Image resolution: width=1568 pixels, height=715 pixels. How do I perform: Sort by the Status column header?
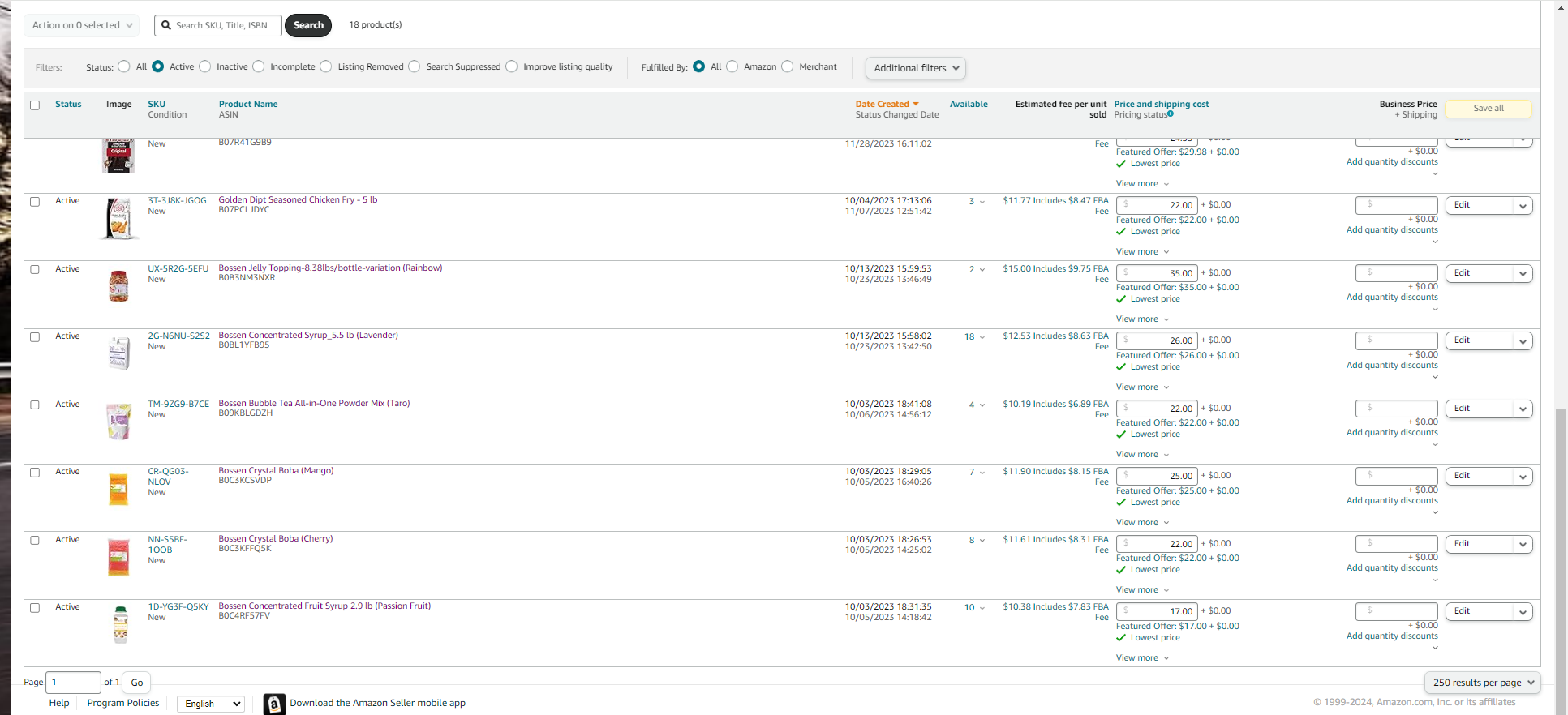coord(68,105)
